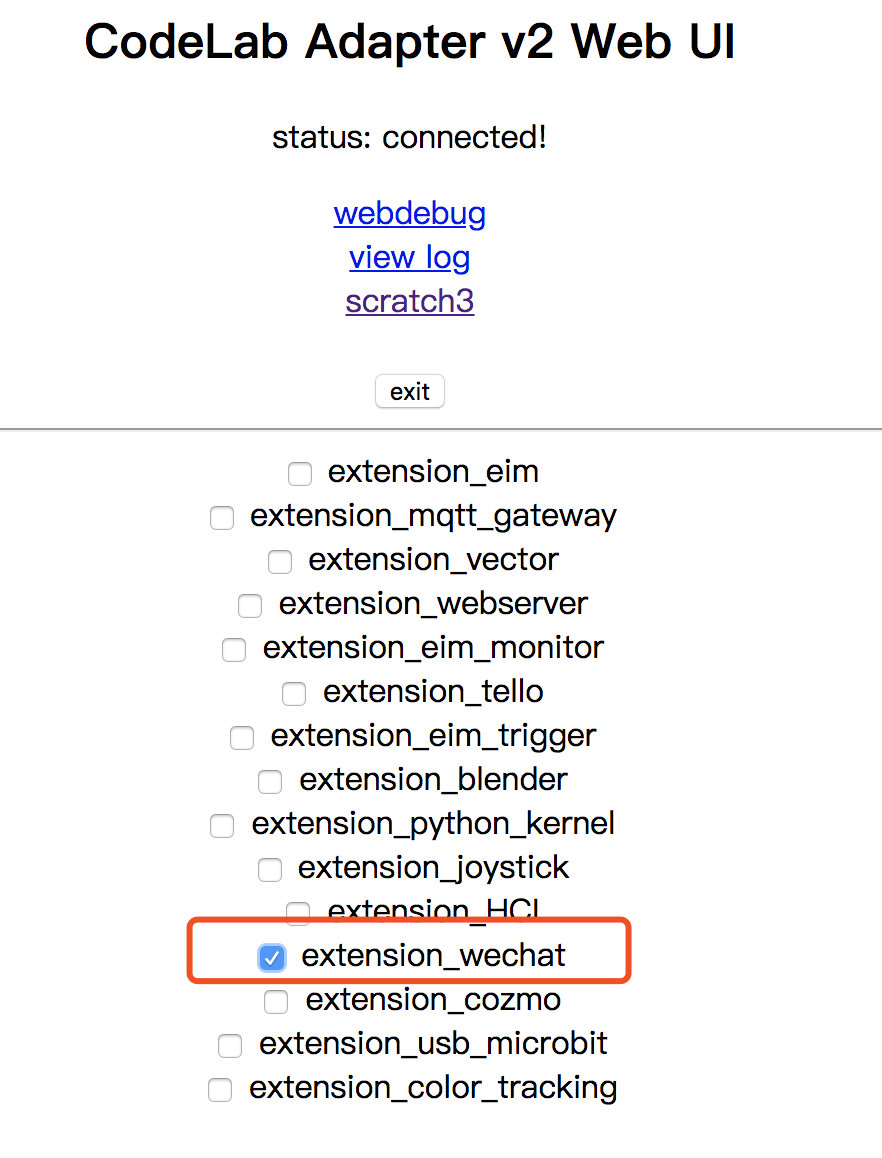Enable the extension_vector checkbox
Image resolution: width=882 pixels, height=1158 pixels.
click(280, 562)
